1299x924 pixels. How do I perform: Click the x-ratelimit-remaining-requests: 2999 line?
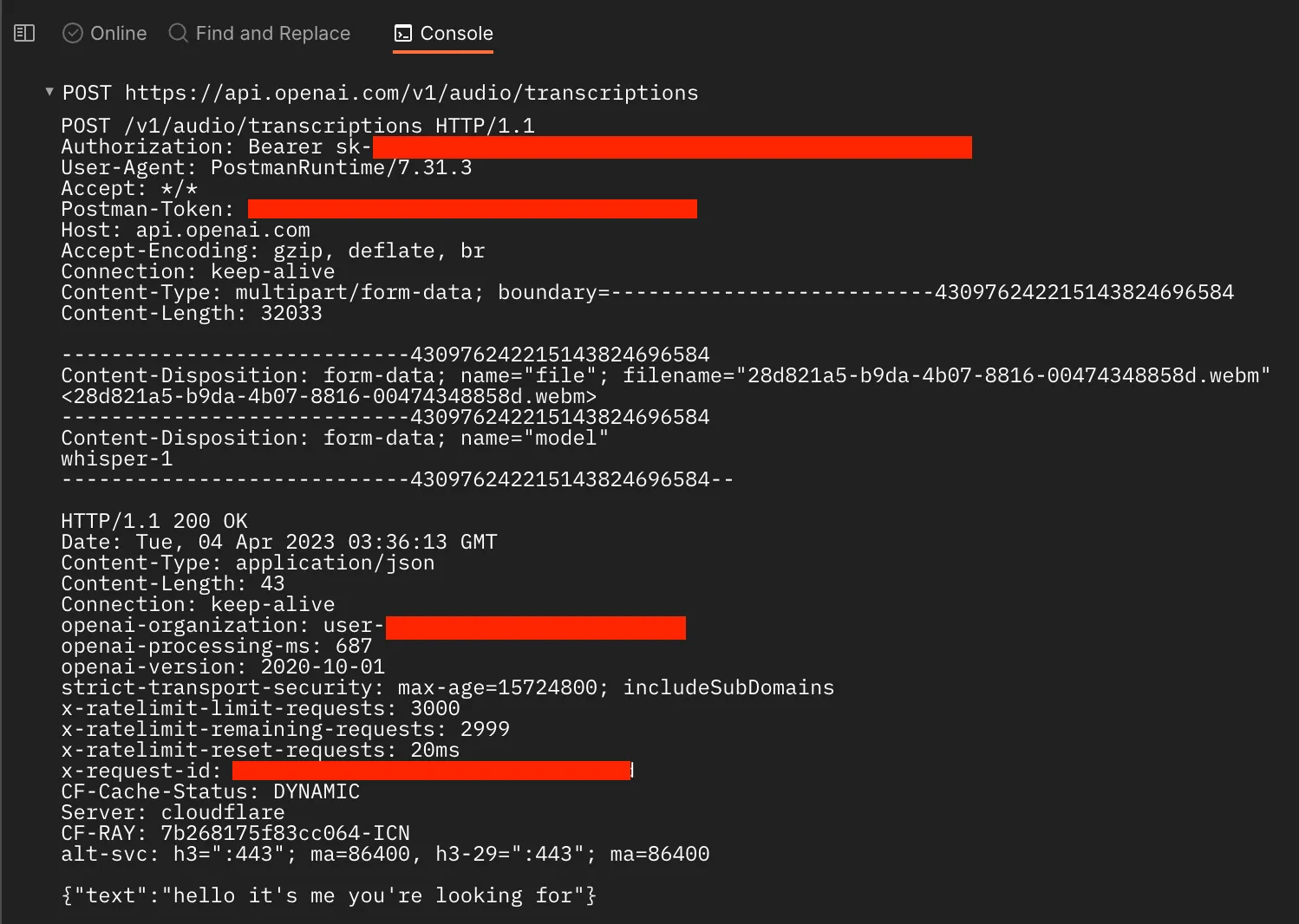pos(285,729)
